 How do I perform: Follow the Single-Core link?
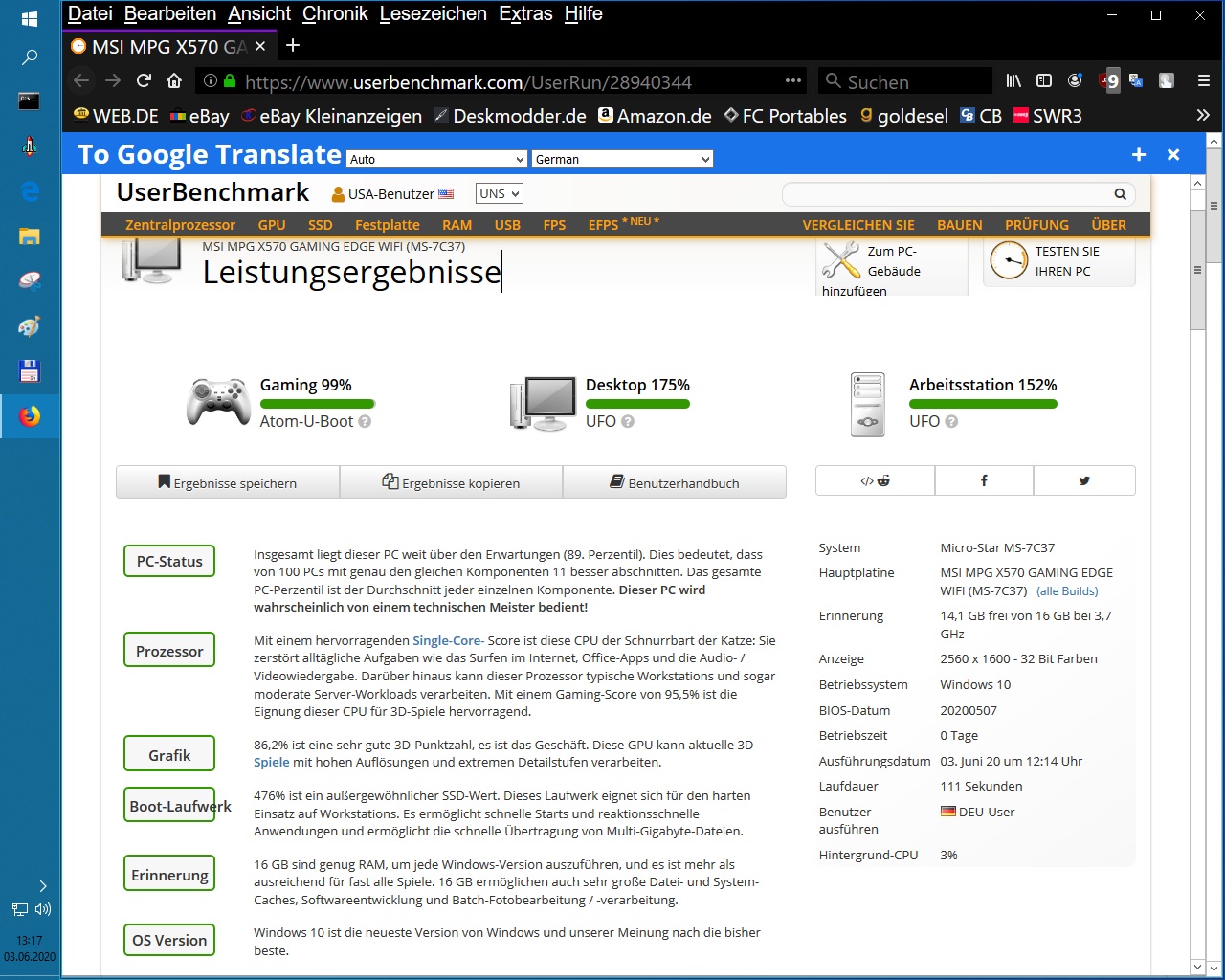pos(448,640)
